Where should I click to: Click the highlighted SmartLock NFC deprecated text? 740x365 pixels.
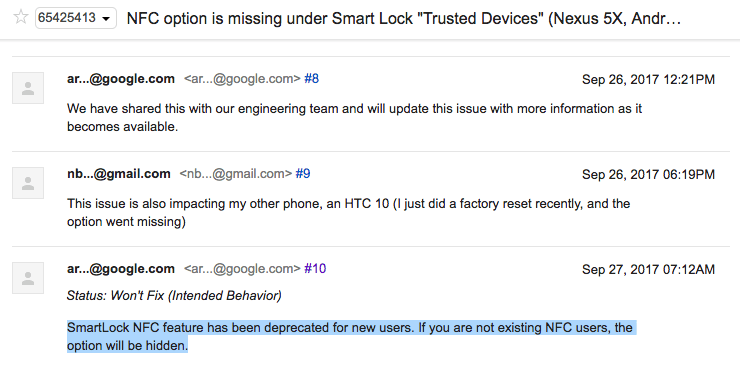[x=352, y=336]
